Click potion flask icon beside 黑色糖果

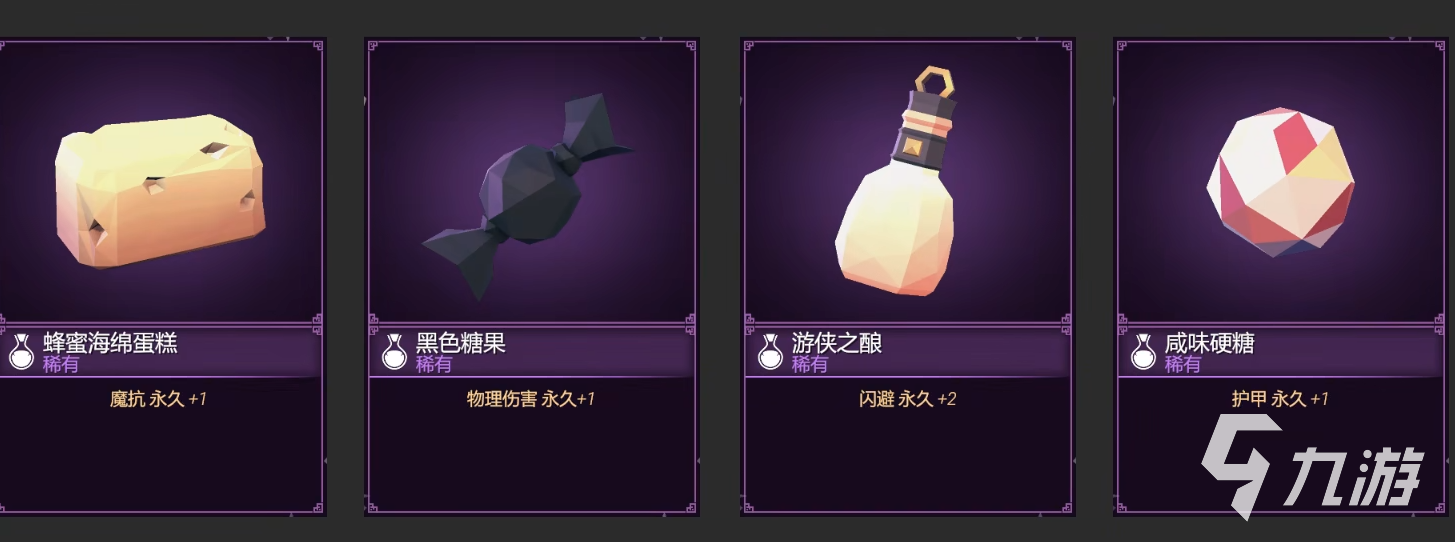pos(395,351)
